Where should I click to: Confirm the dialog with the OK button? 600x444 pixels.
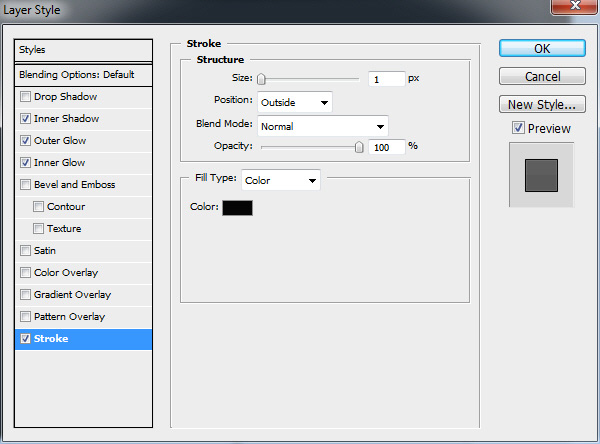pyautogui.click(x=542, y=49)
